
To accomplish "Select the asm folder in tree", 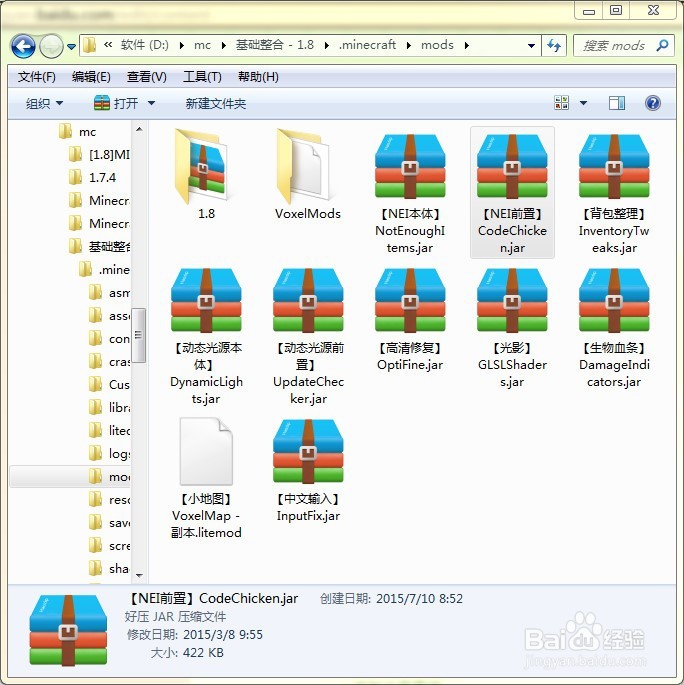I will (109, 293).
